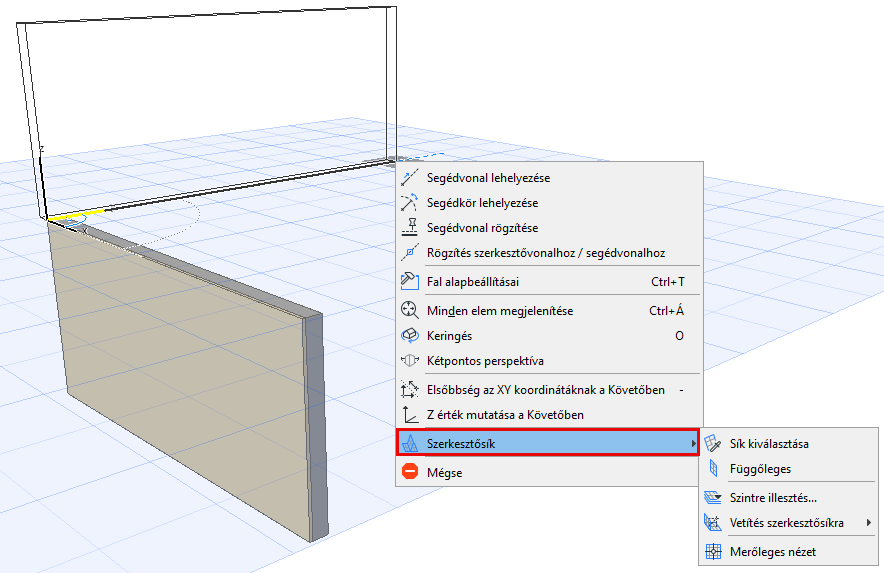The height and width of the screenshot is (573, 884).
Task: Click the Segédvonal rögzítése icon
Action: [x=410, y=227]
